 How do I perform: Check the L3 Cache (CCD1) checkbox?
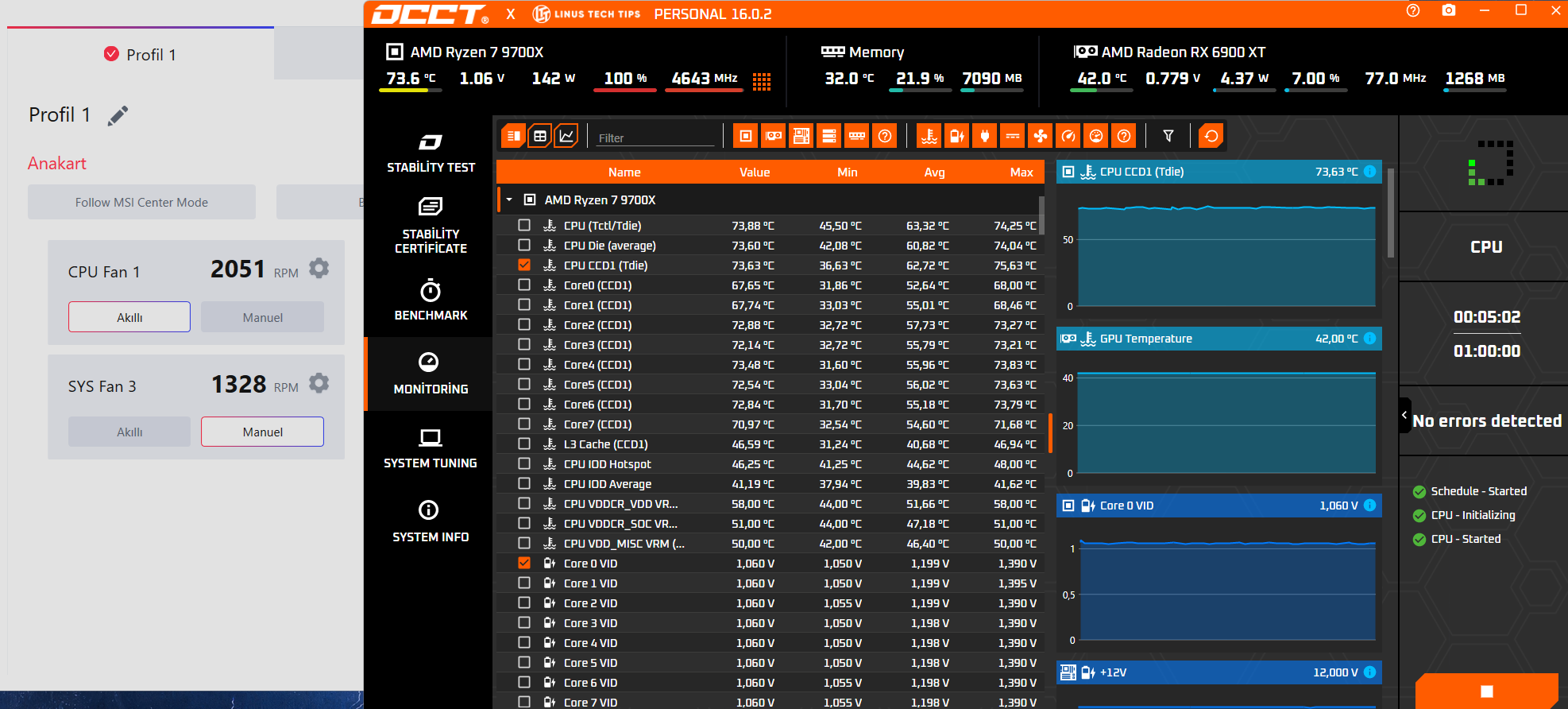[524, 444]
